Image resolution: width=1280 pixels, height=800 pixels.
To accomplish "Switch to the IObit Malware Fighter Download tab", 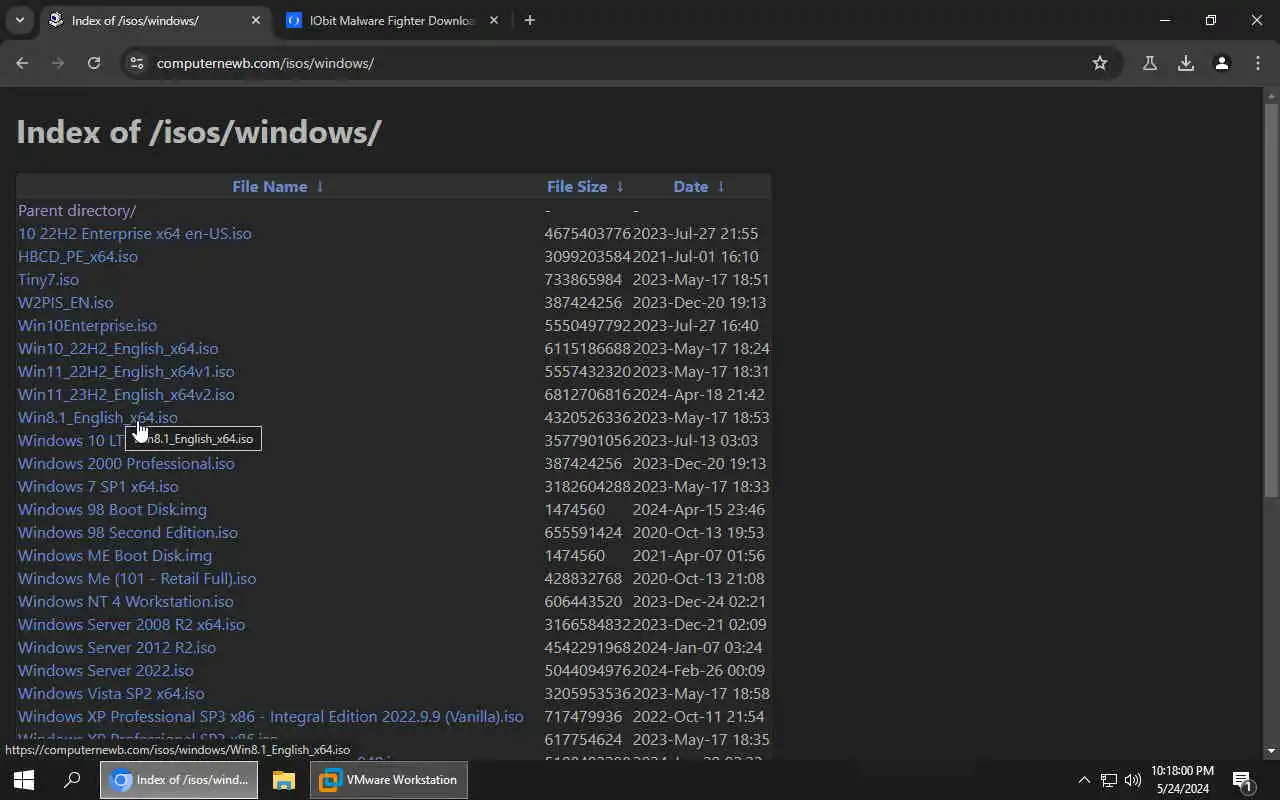I will (x=392, y=20).
